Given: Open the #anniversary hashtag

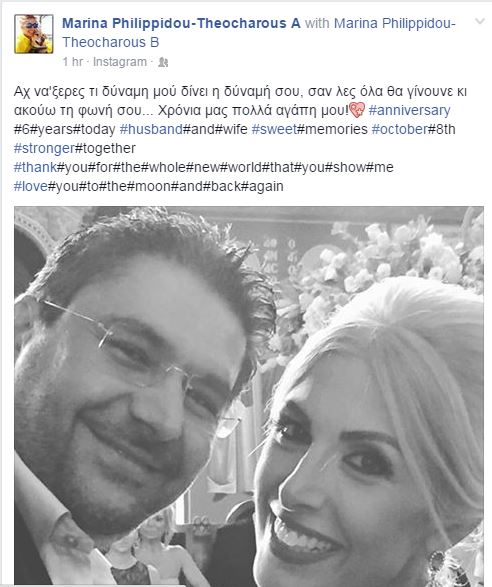Looking at the screenshot, I should pyautogui.click(x=409, y=110).
